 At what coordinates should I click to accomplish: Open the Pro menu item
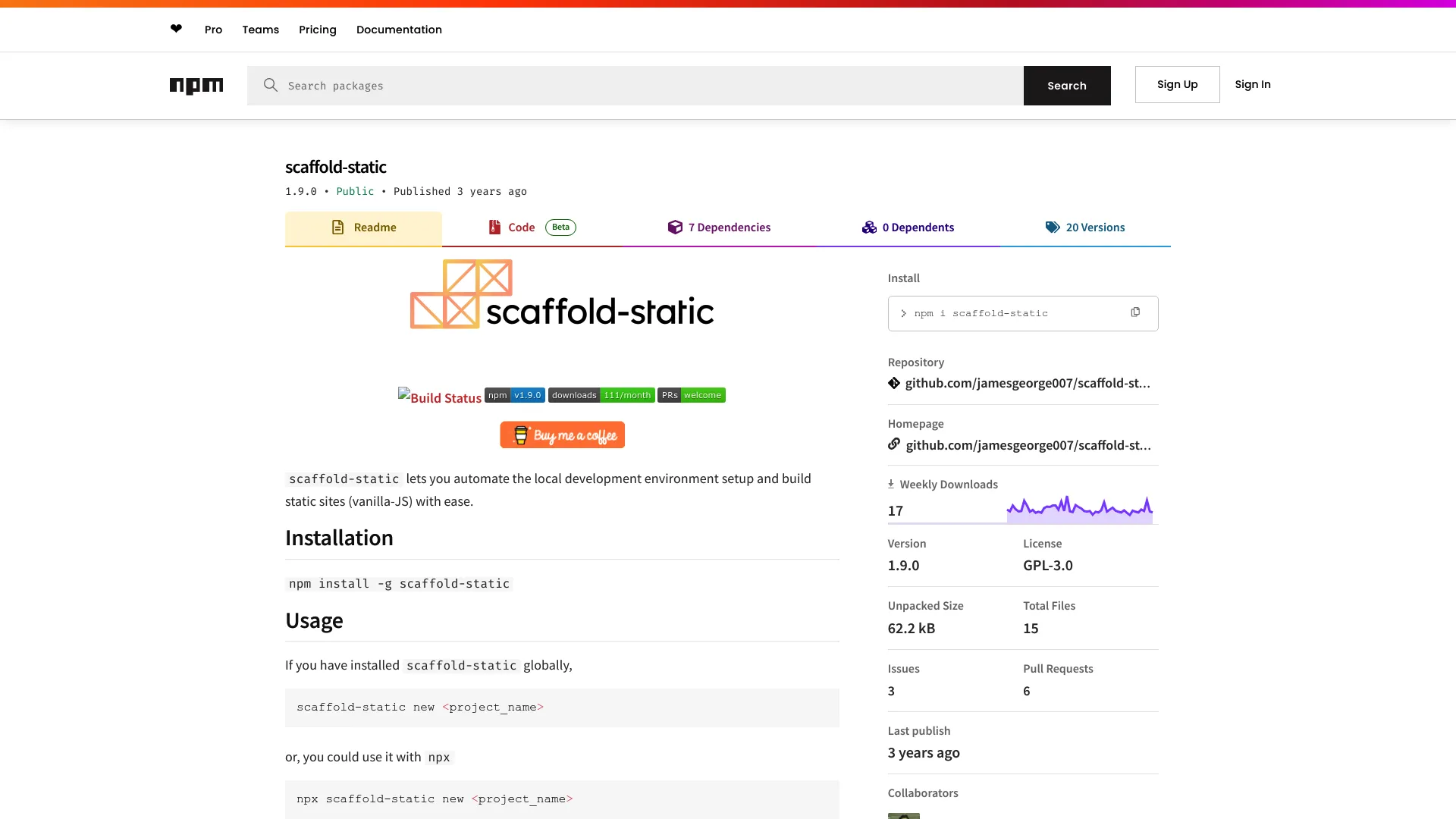[213, 30]
